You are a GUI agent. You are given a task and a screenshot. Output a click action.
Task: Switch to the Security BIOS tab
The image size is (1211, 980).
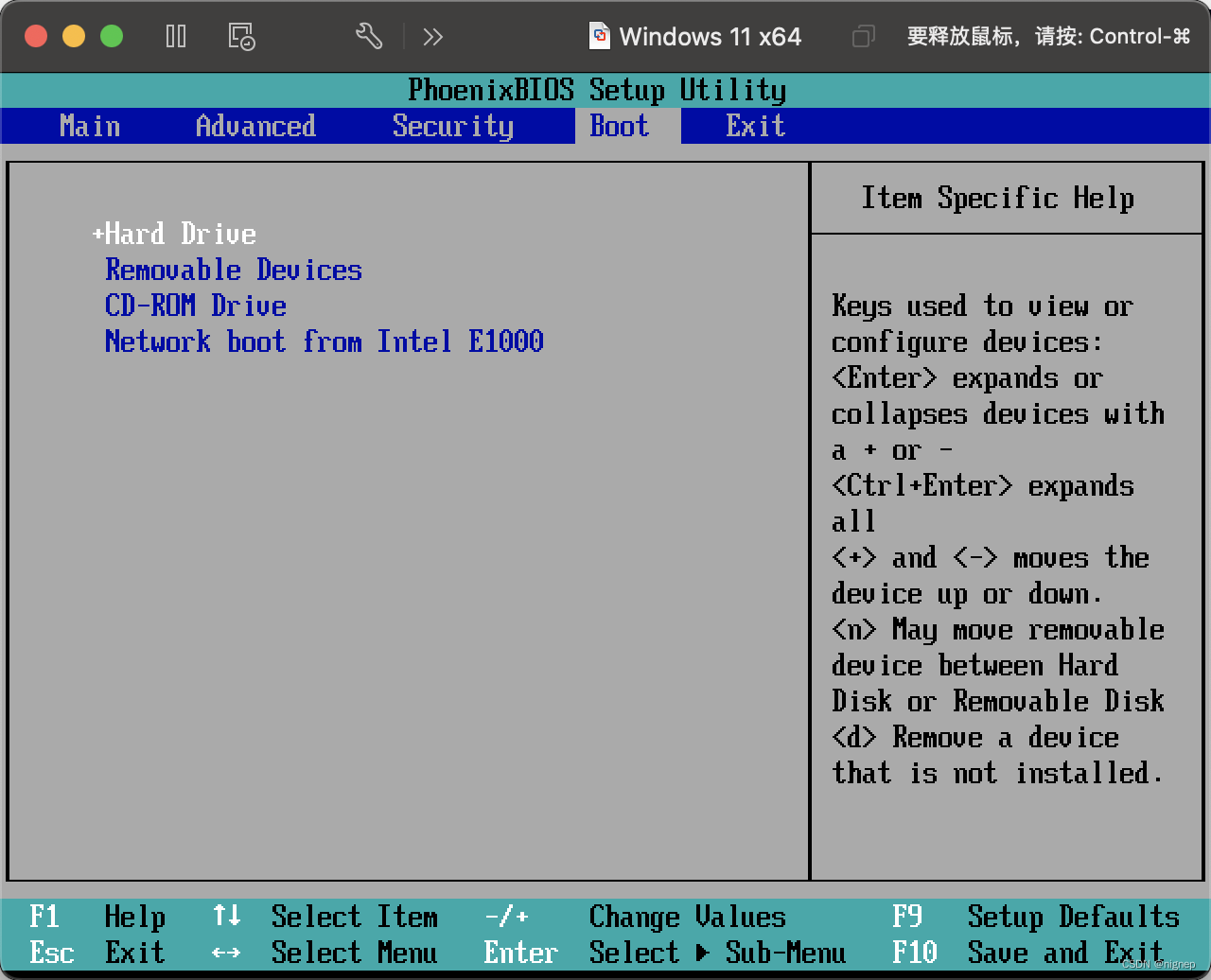[x=453, y=126]
